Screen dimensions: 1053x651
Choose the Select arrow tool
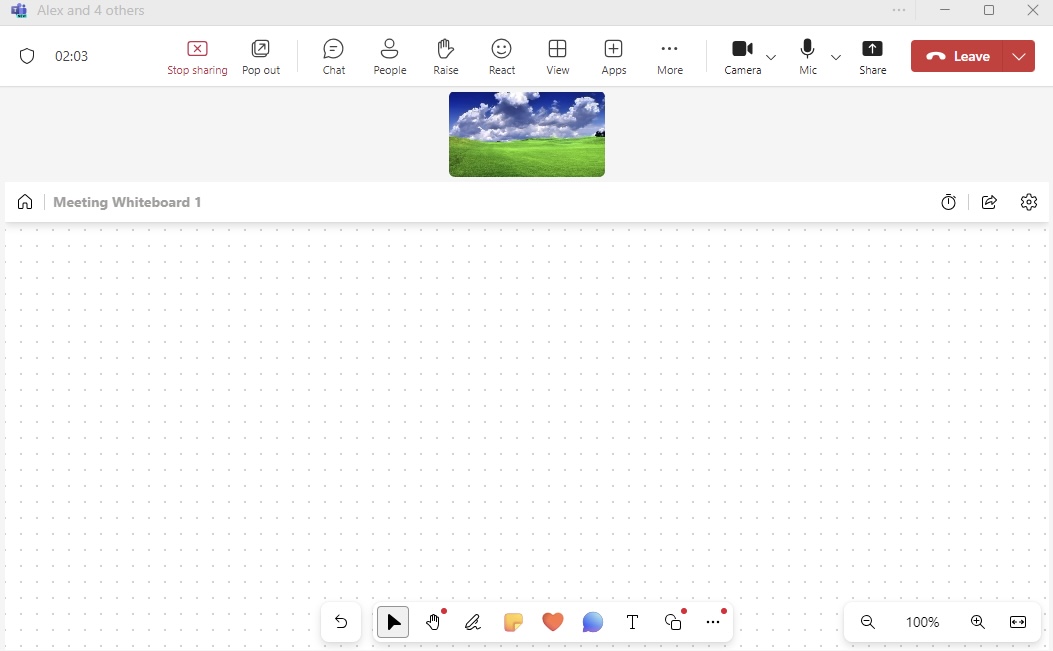pos(393,622)
